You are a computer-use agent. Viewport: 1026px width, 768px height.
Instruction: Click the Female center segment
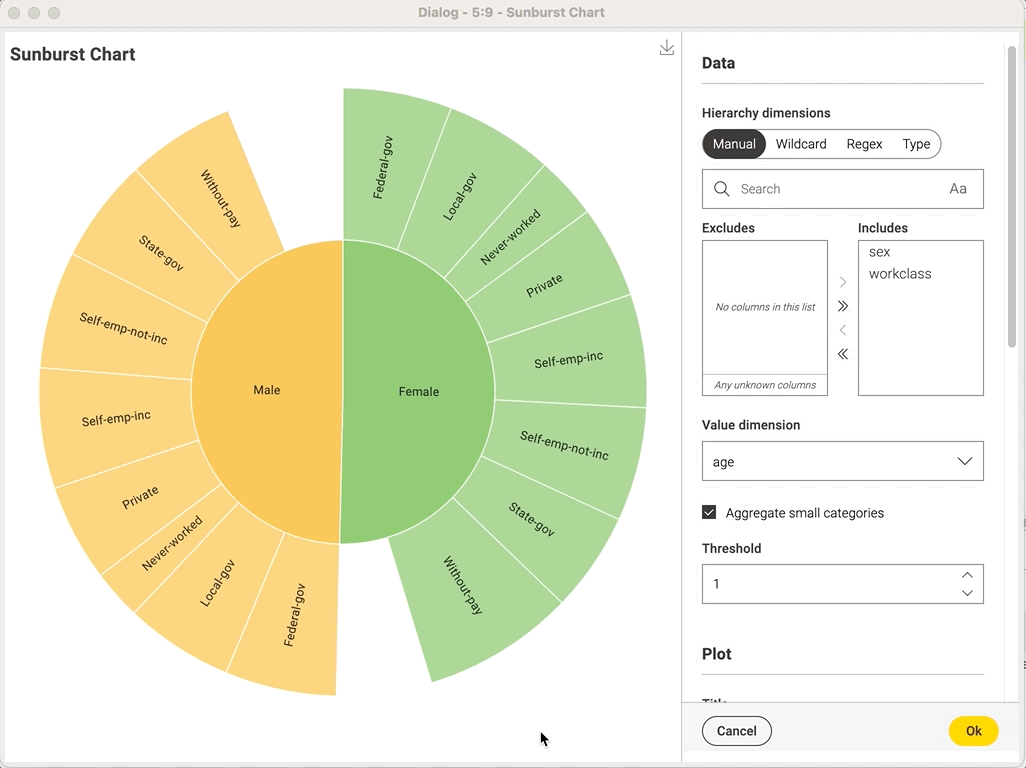(419, 391)
